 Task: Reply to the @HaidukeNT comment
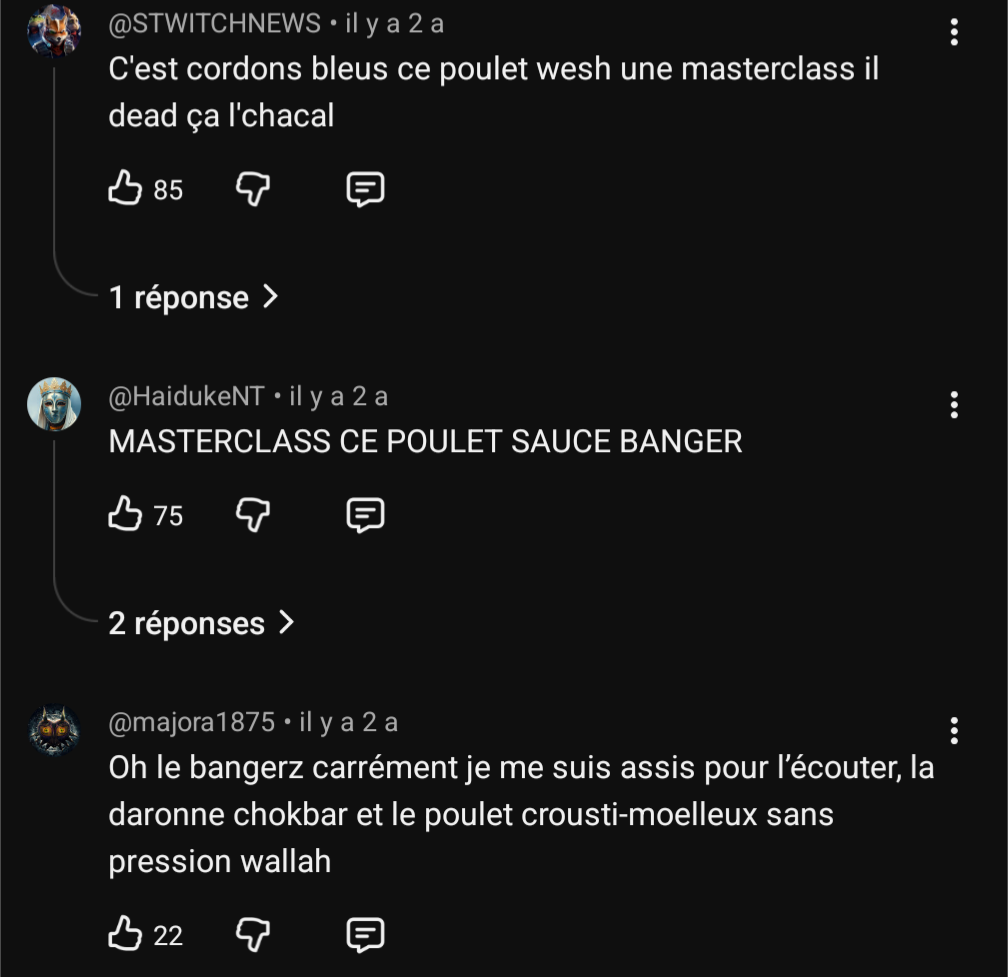pos(365,515)
